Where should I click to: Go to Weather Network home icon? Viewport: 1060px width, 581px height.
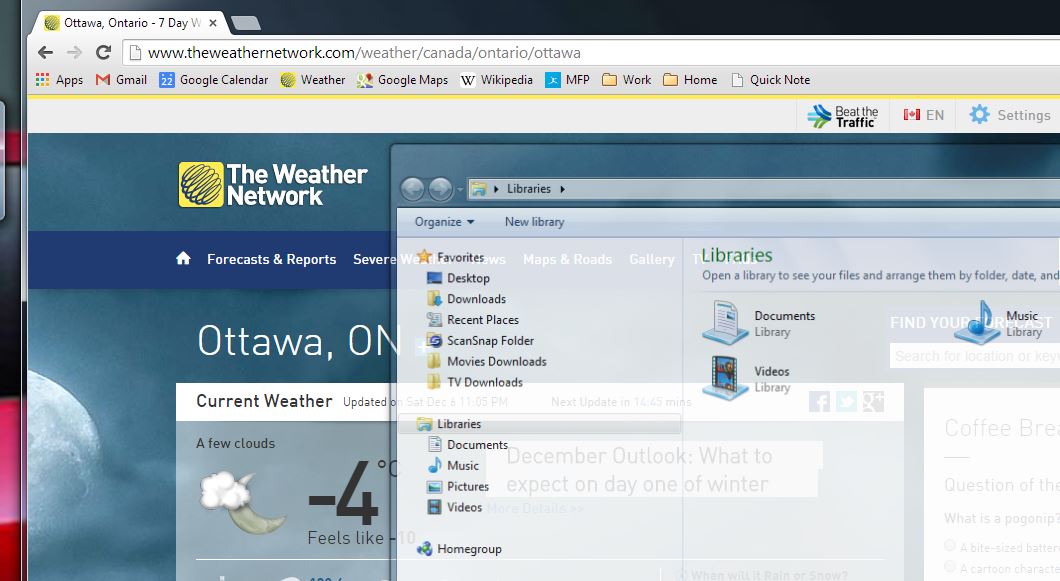click(183, 259)
